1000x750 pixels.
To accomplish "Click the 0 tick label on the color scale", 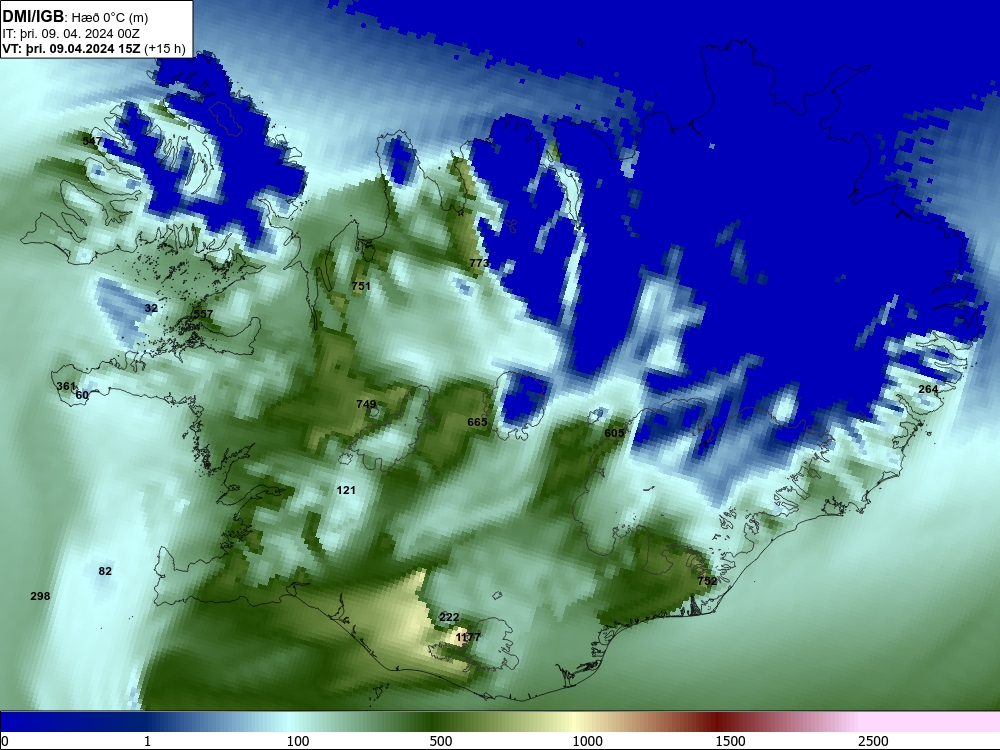I will point(5,741).
